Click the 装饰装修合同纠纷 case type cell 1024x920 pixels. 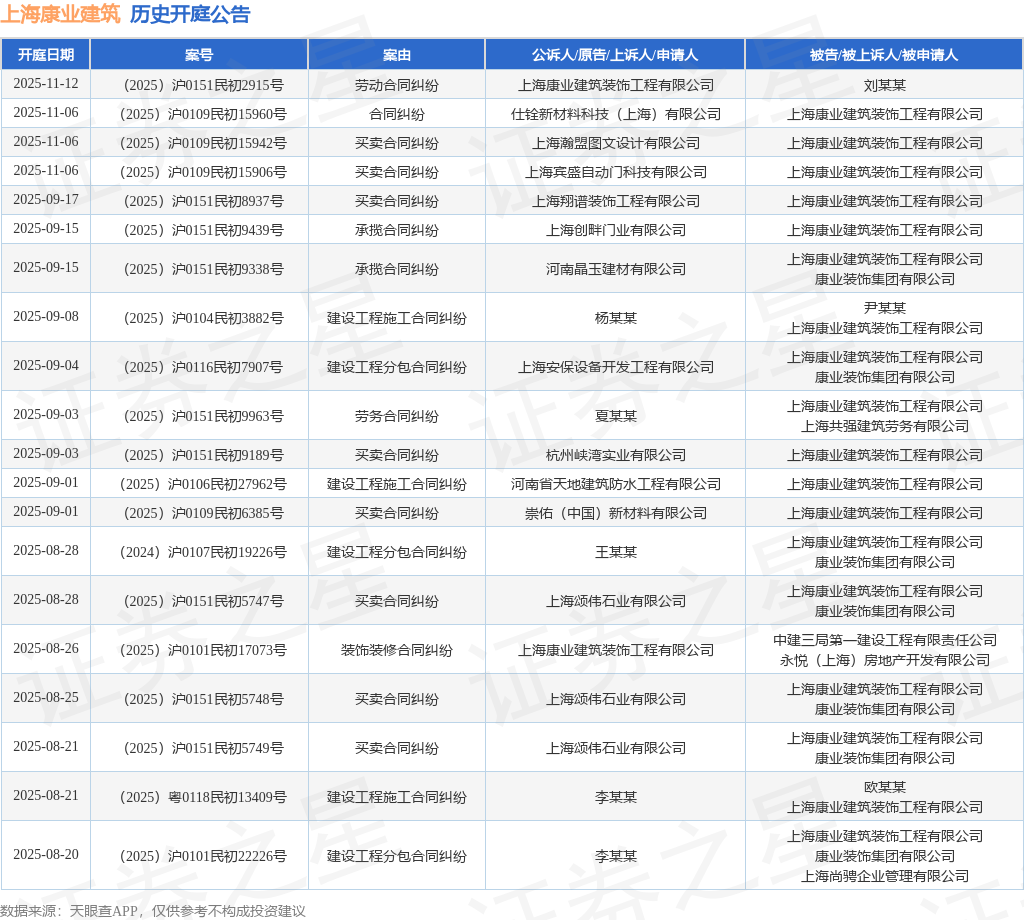point(397,648)
